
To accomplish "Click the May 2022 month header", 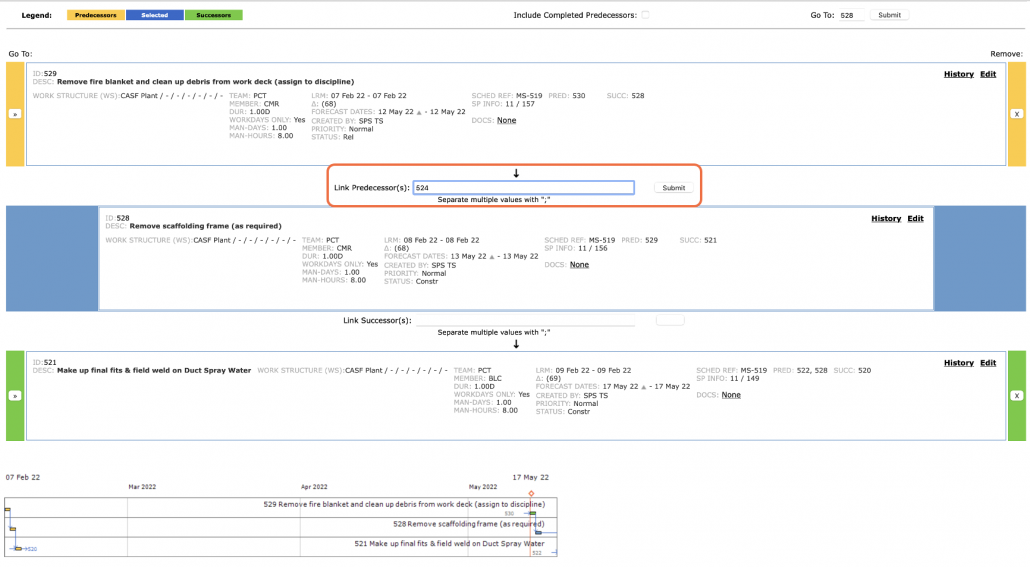I will click(483, 487).
